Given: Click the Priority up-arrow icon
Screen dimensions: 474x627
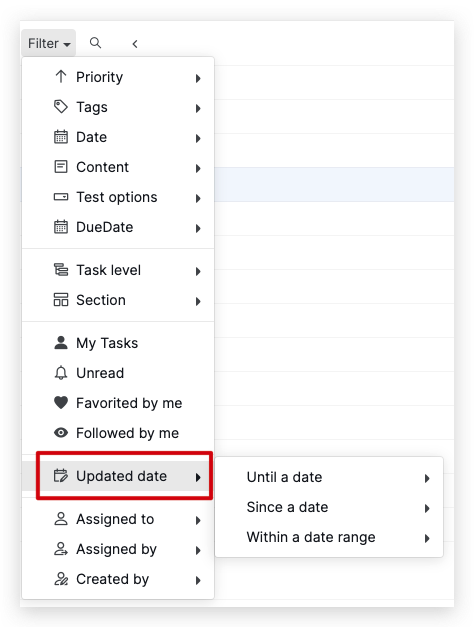Looking at the screenshot, I should (x=61, y=77).
